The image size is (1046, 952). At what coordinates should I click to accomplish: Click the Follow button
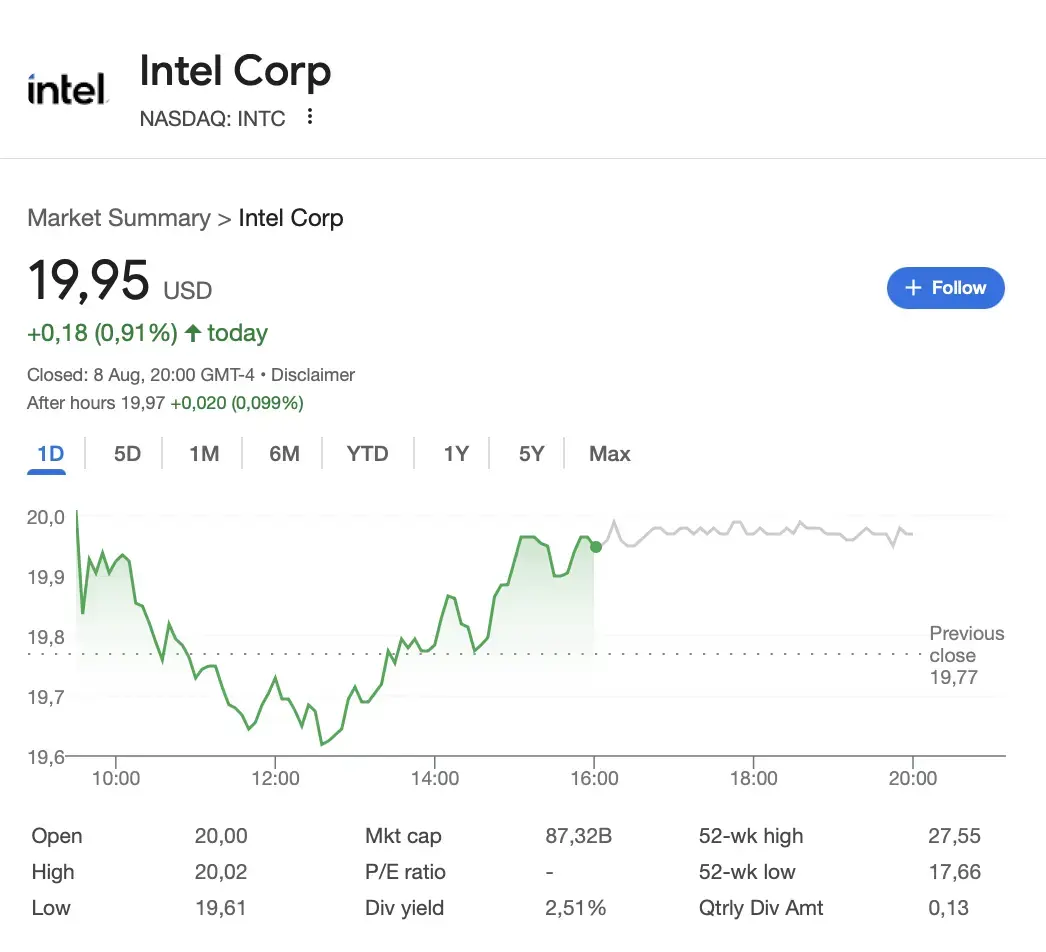coord(945,288)
